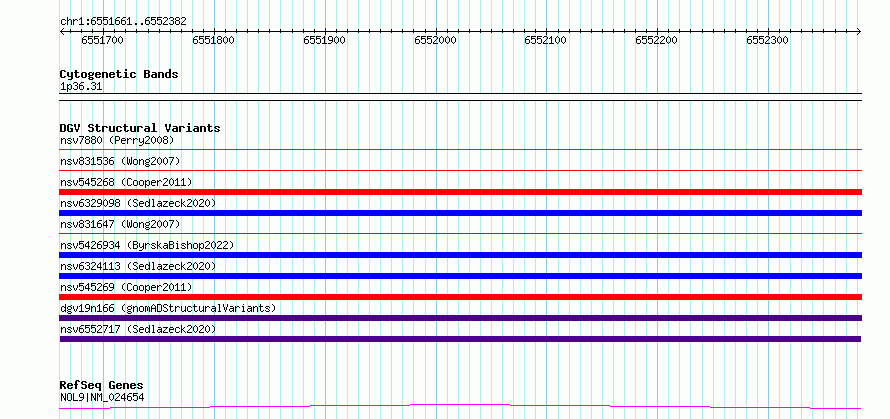This screenshot has width=890, height=419.
Task: Click the thin red line under nsv831647
Action: point(460,233)
